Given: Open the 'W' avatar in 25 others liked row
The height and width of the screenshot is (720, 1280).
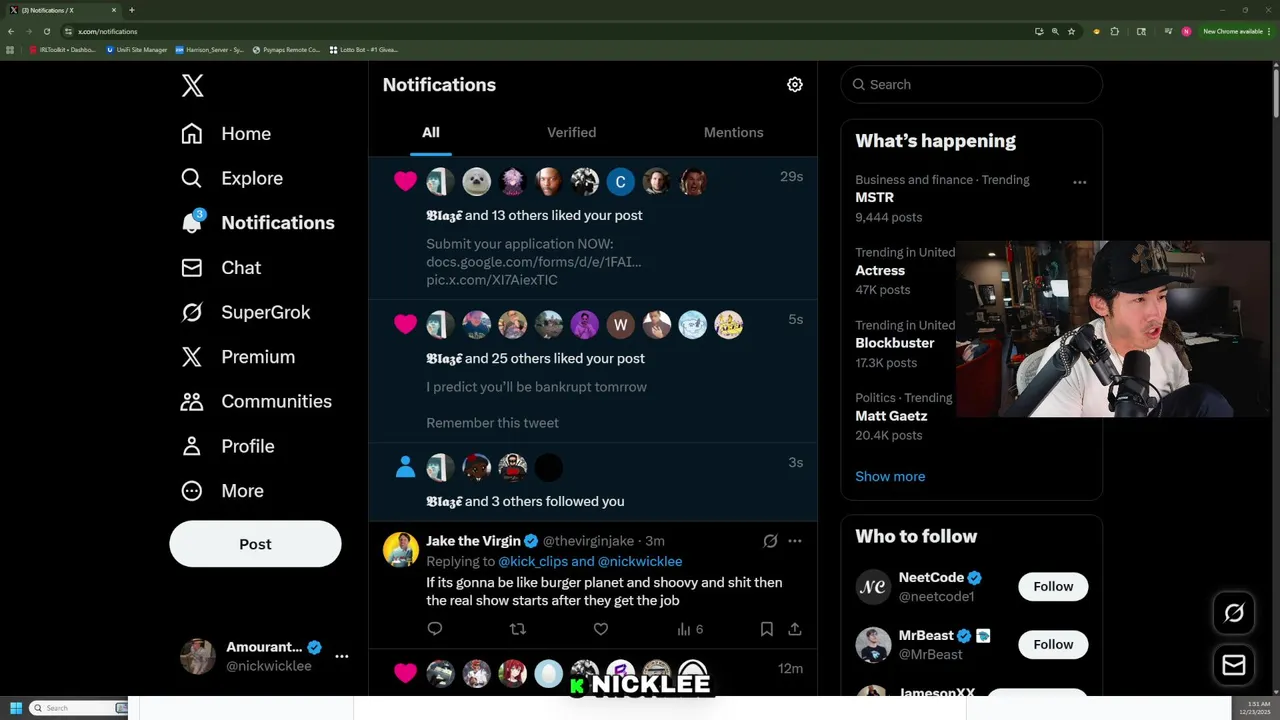Looking at the screenshot, I should click(621, 325).
